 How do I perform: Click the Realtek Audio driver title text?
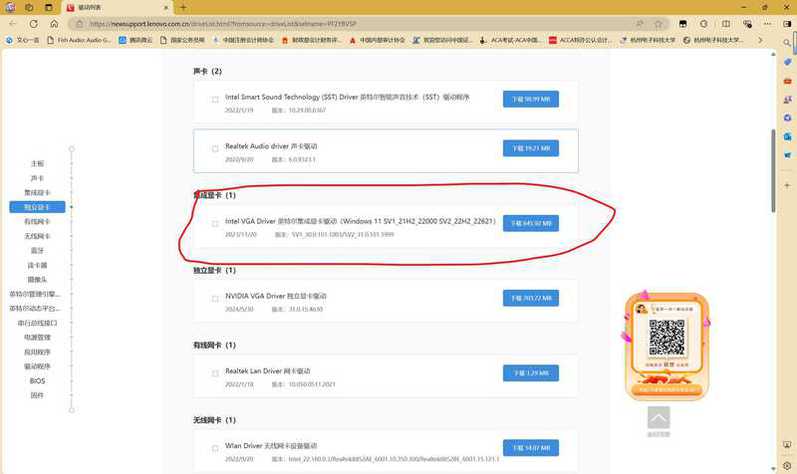(271, 146)
